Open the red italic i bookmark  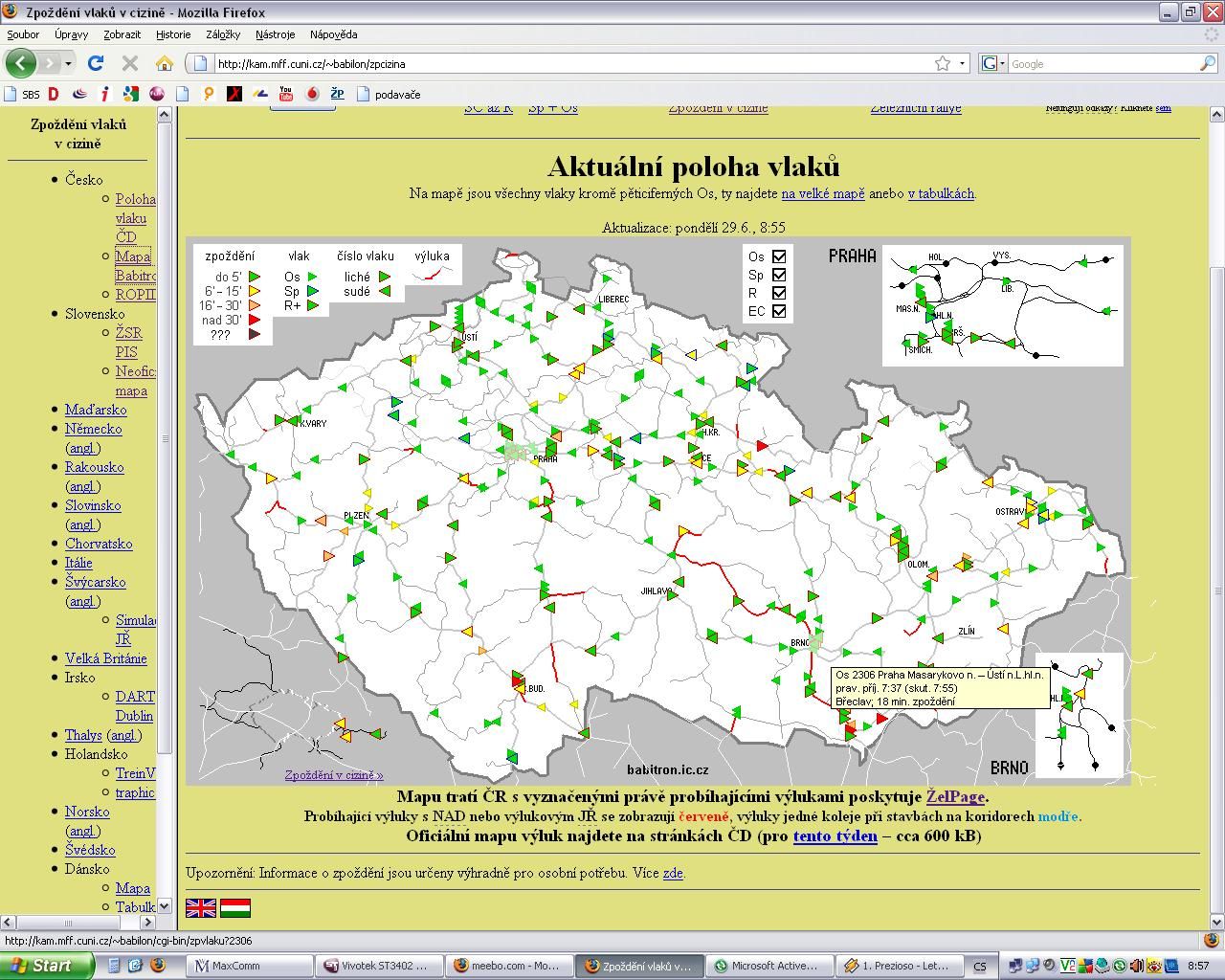pos(105,94)
